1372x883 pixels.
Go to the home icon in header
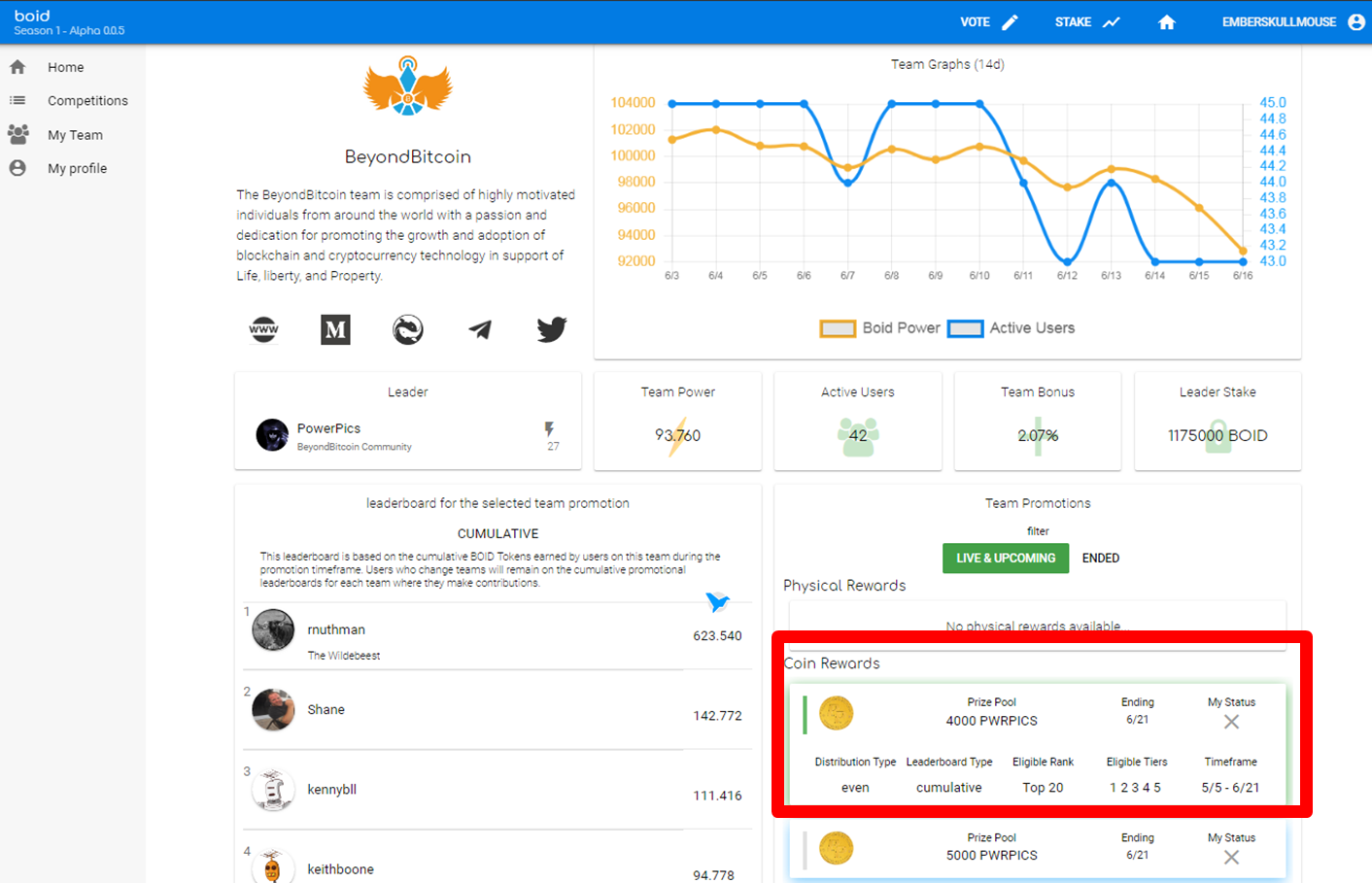click(1167, 22)
